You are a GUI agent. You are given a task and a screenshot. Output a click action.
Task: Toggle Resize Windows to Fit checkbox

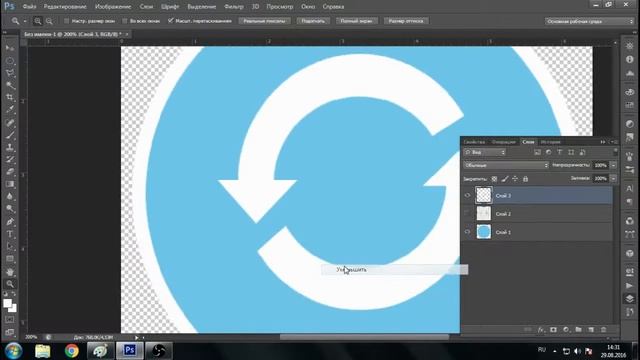[x=67, y=21]
